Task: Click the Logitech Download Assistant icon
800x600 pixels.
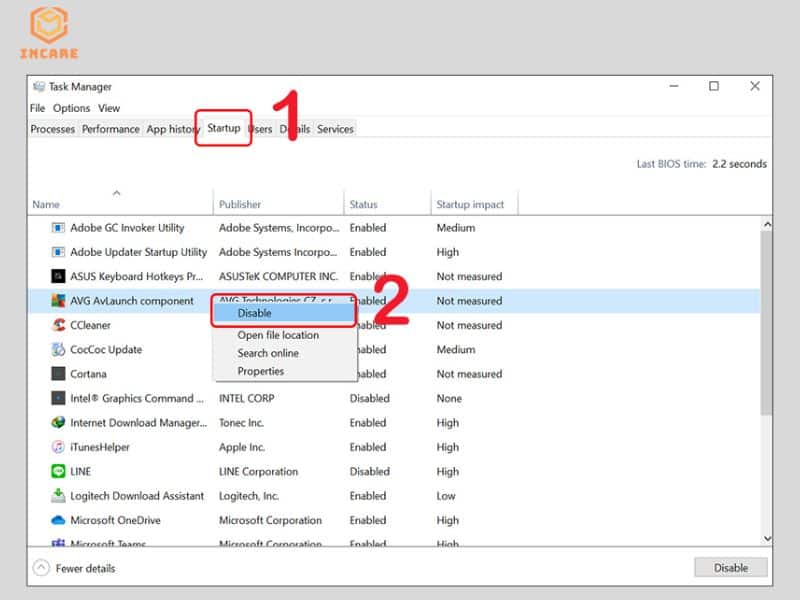Action: coord(58,495)
